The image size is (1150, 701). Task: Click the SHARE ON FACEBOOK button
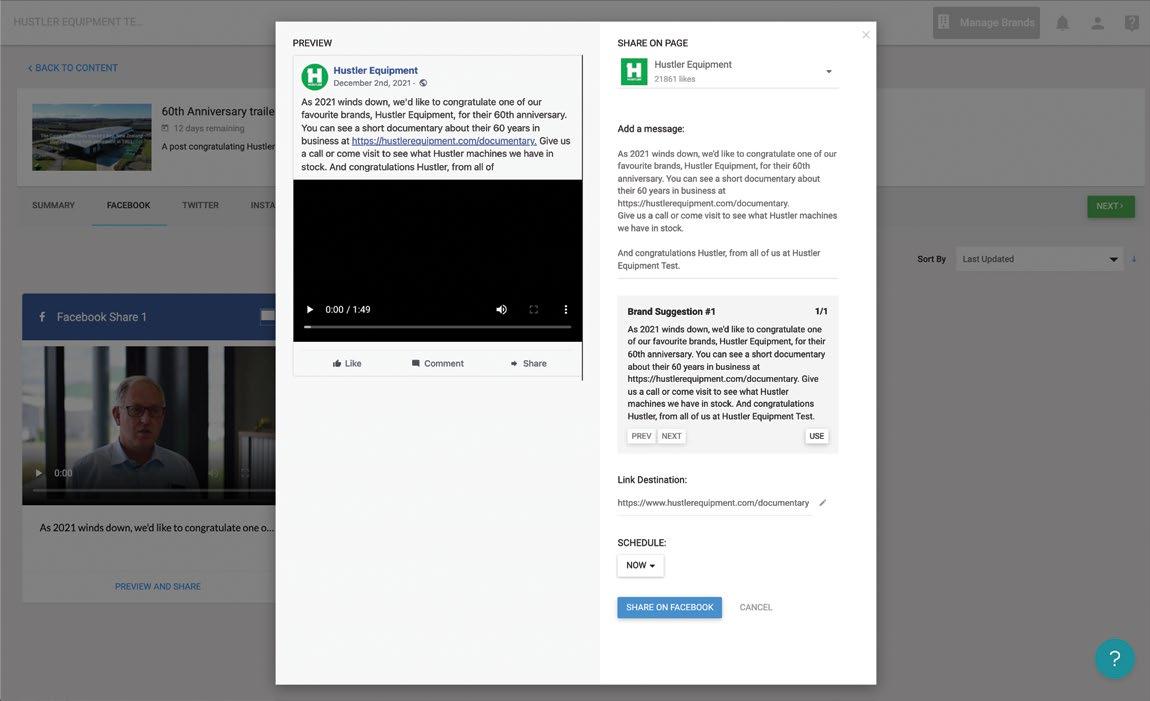click(x=670, y=607)
